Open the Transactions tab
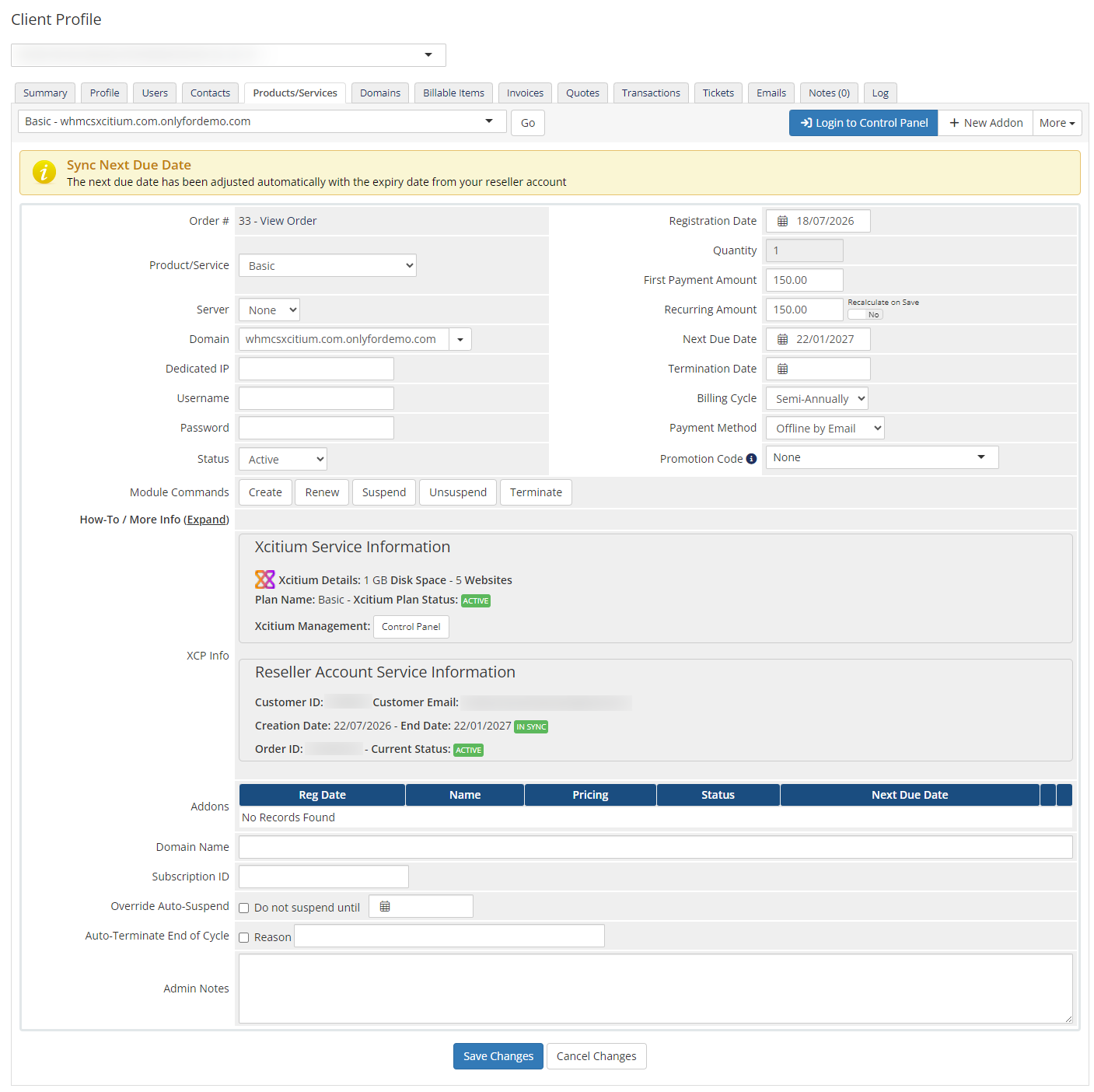This screenshot has height=1092, width=1094. point(651,93)
